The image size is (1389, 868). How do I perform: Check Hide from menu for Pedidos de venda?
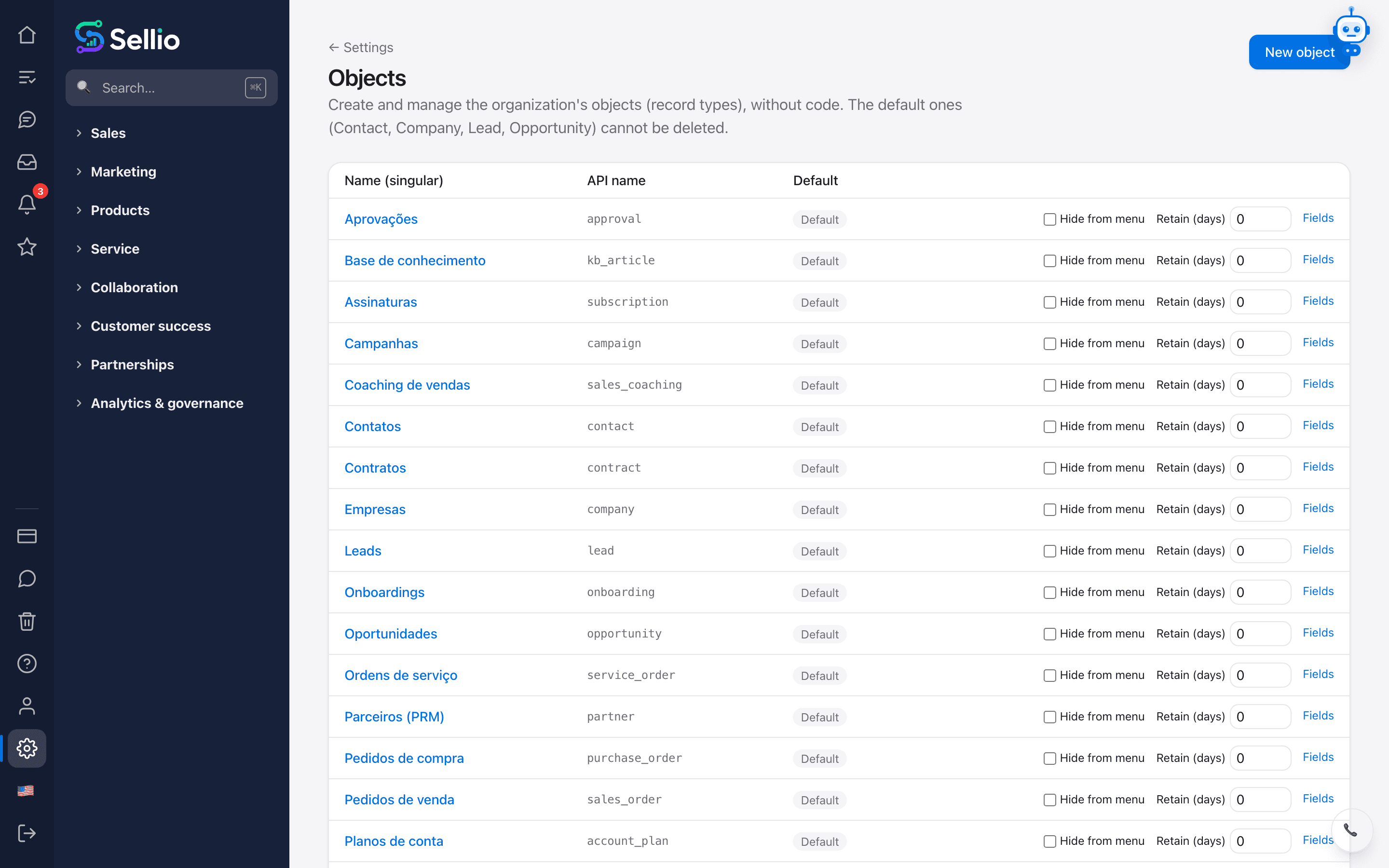point(1050,800)
